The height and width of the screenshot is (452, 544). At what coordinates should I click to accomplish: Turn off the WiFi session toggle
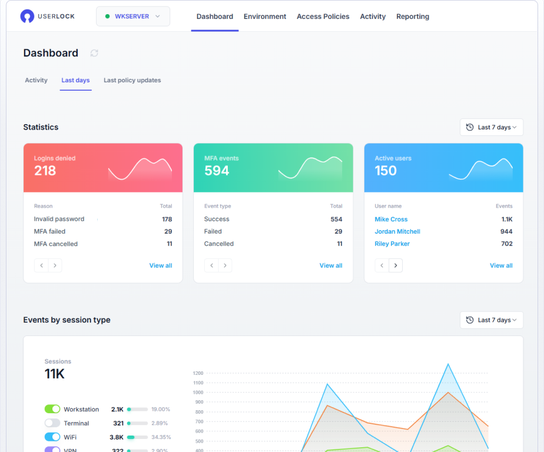(x=52, y=437)
